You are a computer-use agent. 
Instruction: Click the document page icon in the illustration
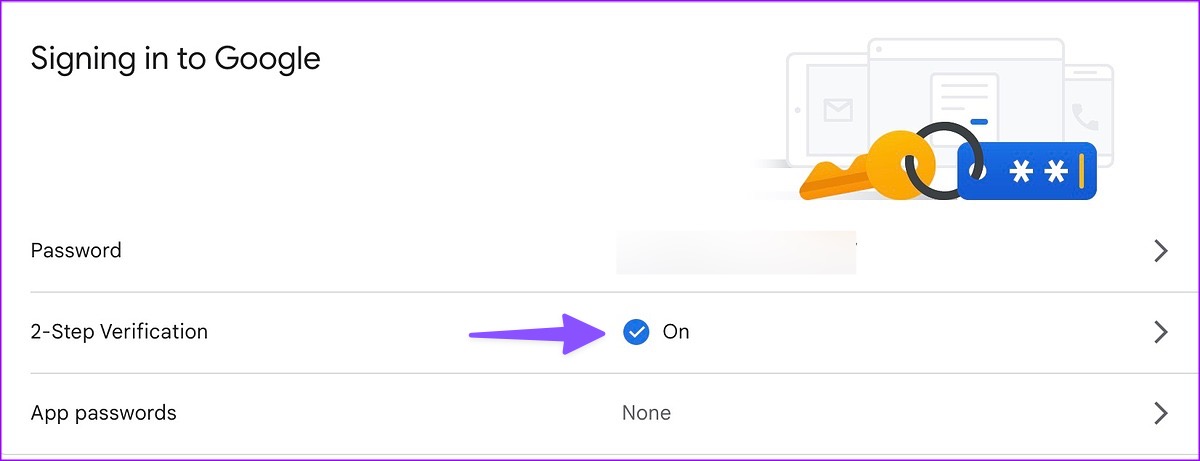pos(965,110)
